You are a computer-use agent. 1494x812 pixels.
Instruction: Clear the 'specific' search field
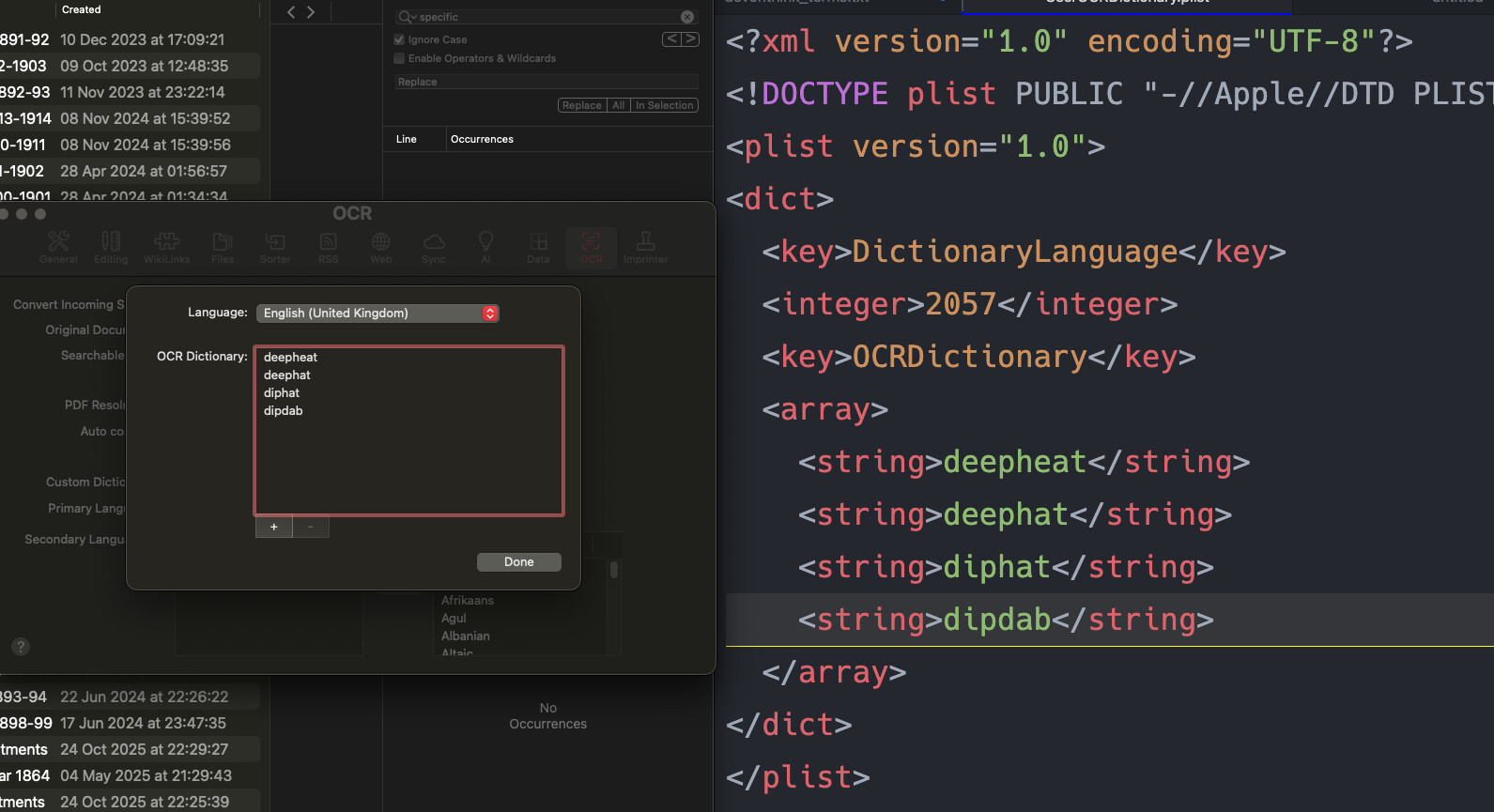(687, 17)
